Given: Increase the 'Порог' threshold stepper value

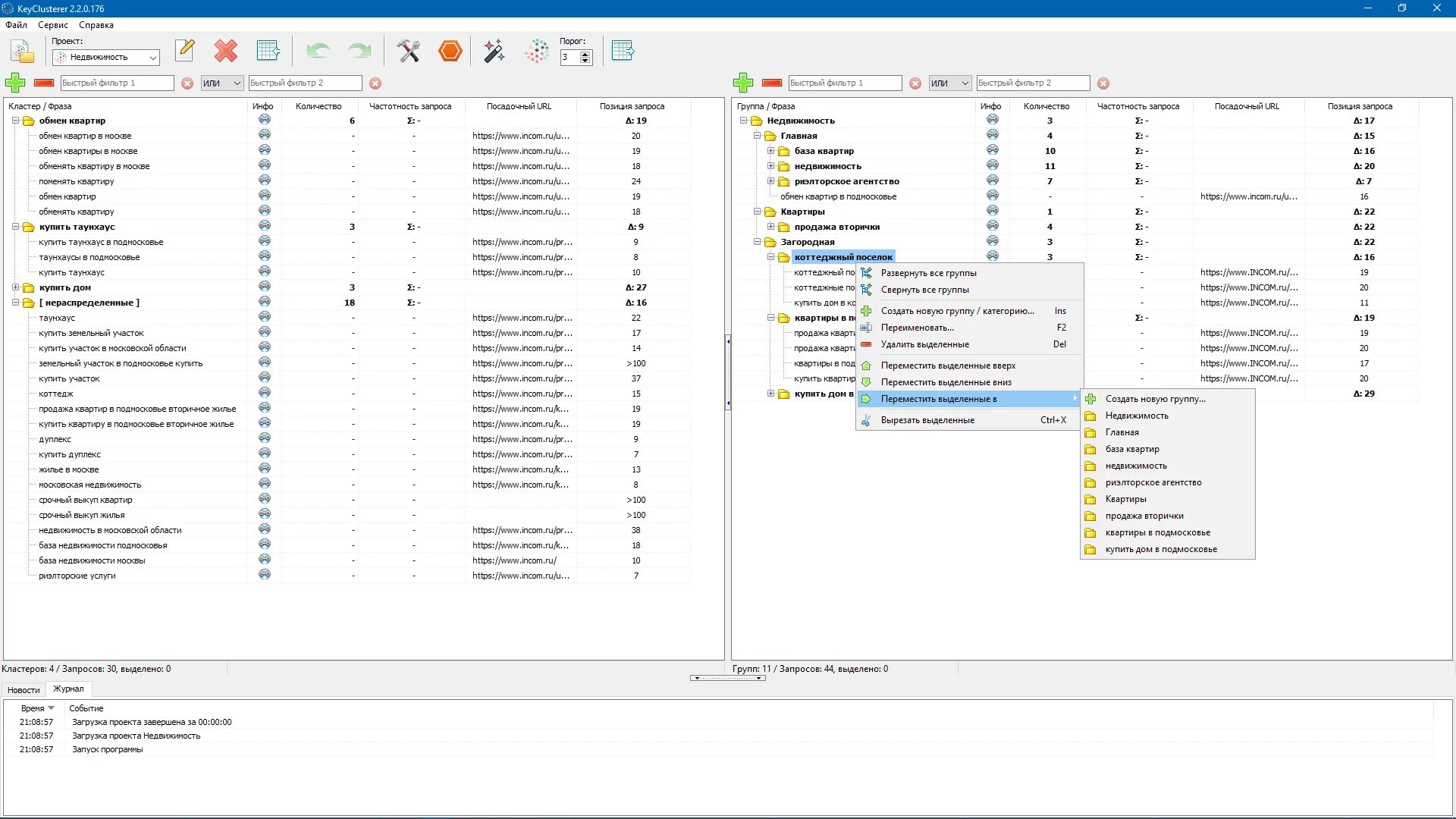Looking at the screenshot, I should click(x=585, y=54).
